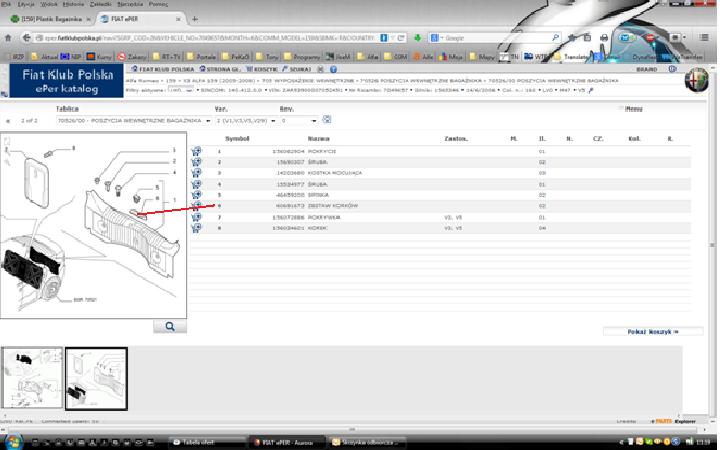Viewport: 720px width, 450px height.
Task: Click the search bar magnifier icon
Action: pyautogui.click(x=555, y=38)
